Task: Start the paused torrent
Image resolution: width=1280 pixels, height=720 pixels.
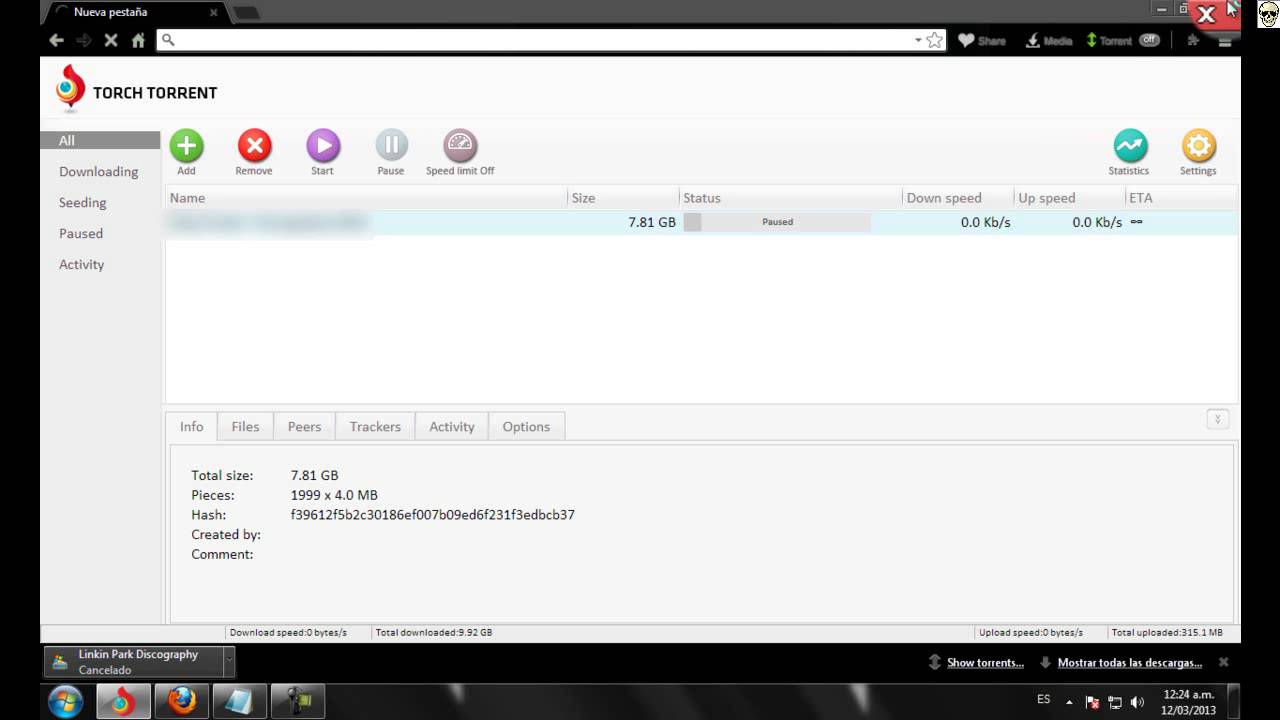Action: coord(323,146)
